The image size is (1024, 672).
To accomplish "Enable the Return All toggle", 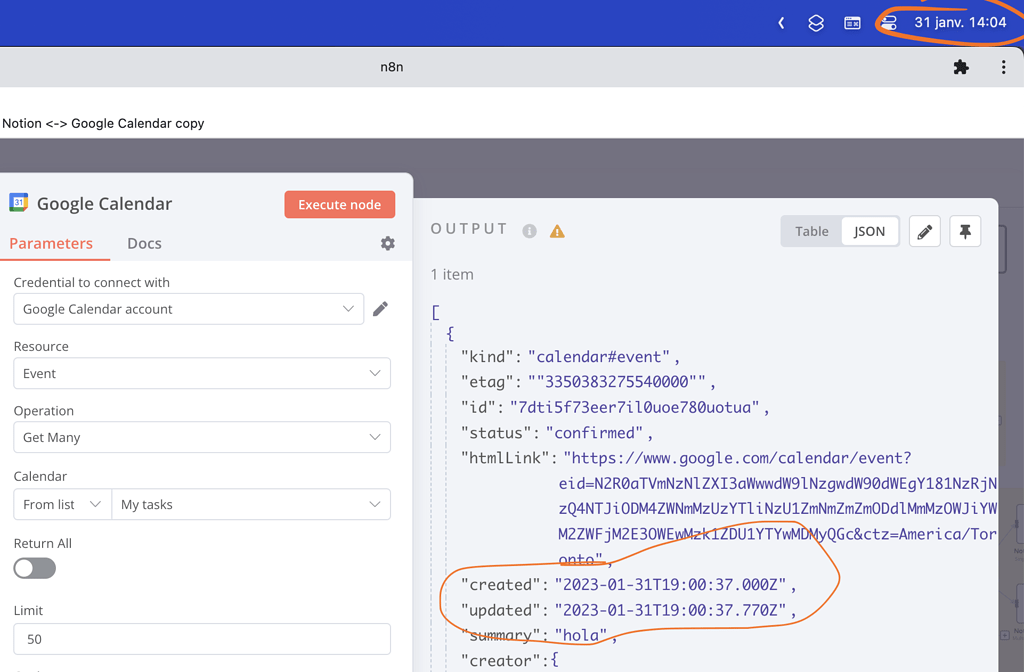I will (34, 567).
